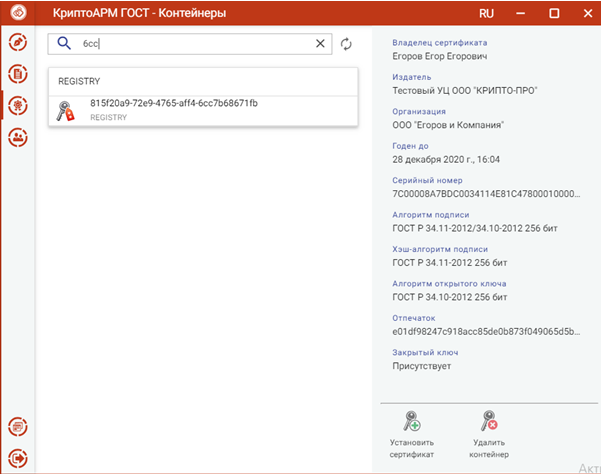This screenshot has height=474, width=601.
Task: Install certificate from the container
Action: [412, 435]
